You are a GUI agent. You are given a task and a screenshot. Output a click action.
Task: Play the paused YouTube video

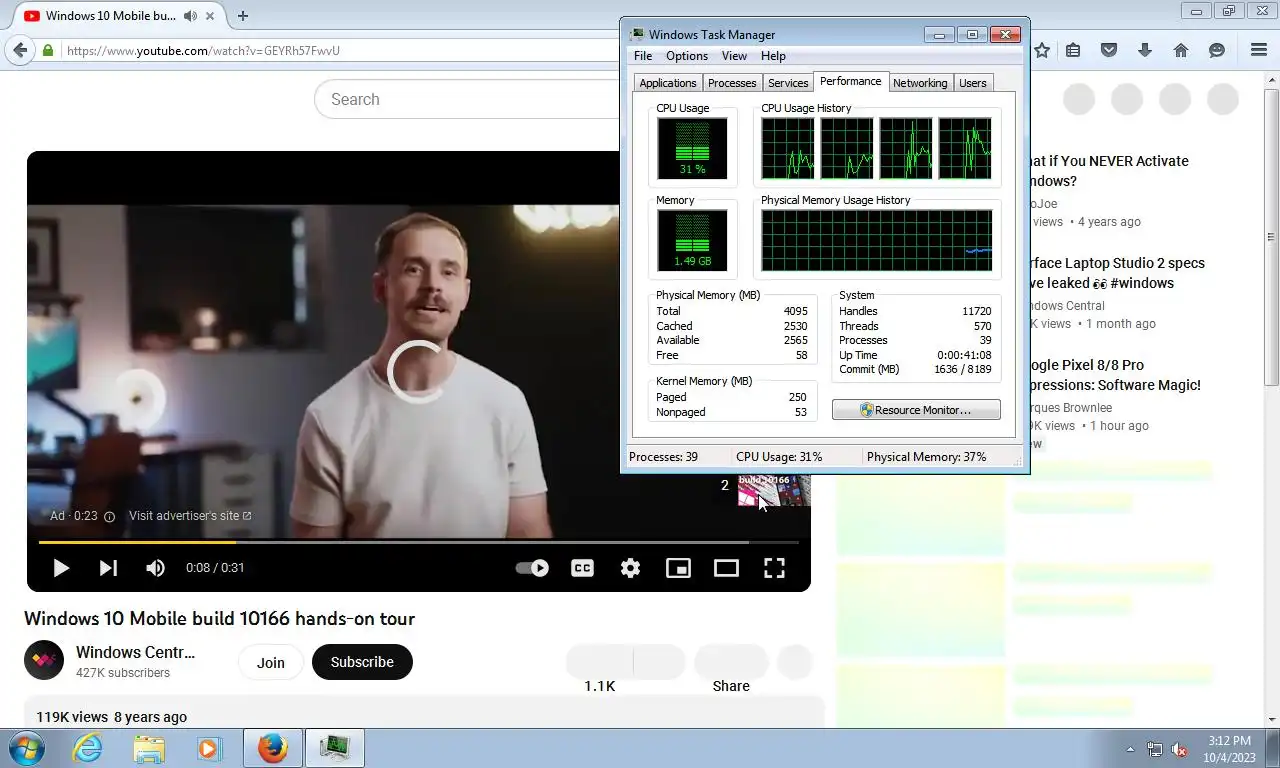pos(60,568)
